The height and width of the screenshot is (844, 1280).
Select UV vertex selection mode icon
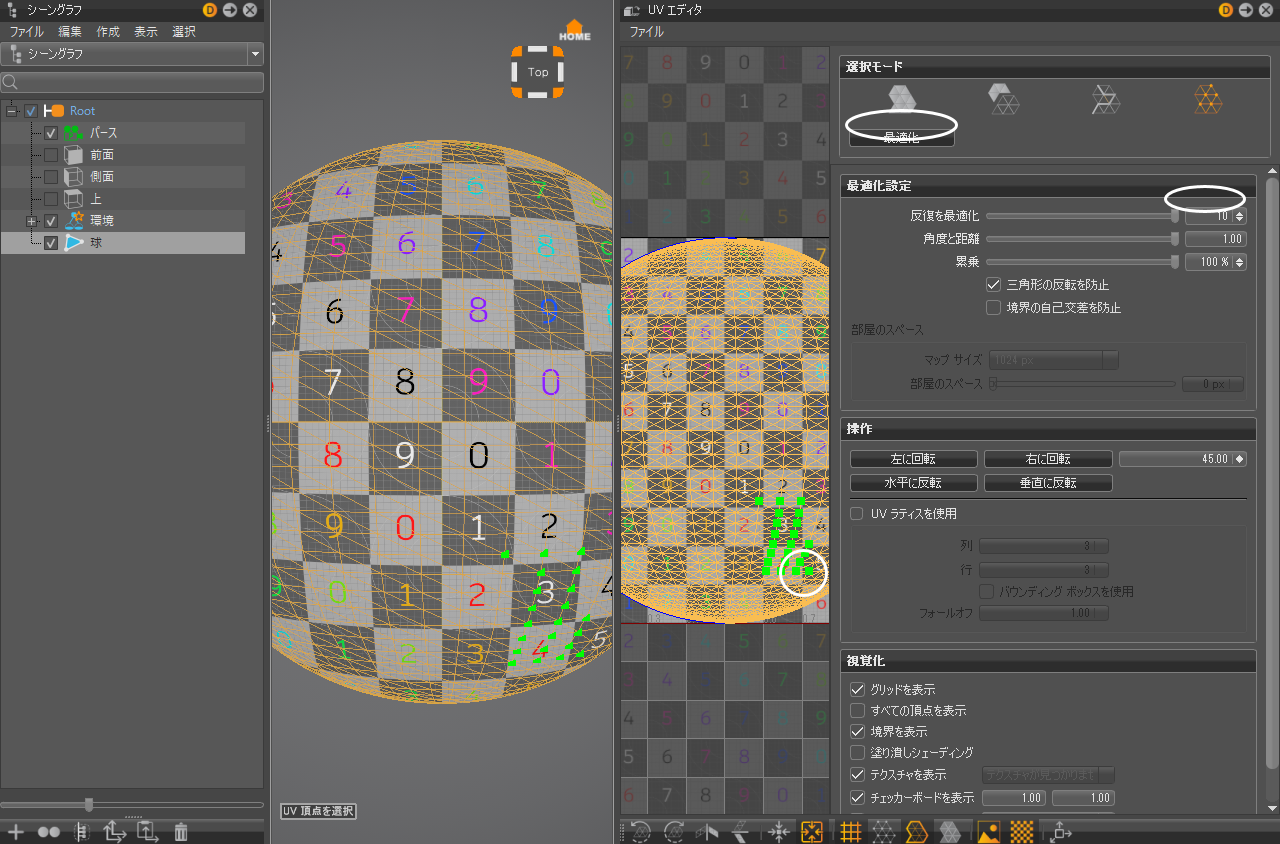point(1208,98)
